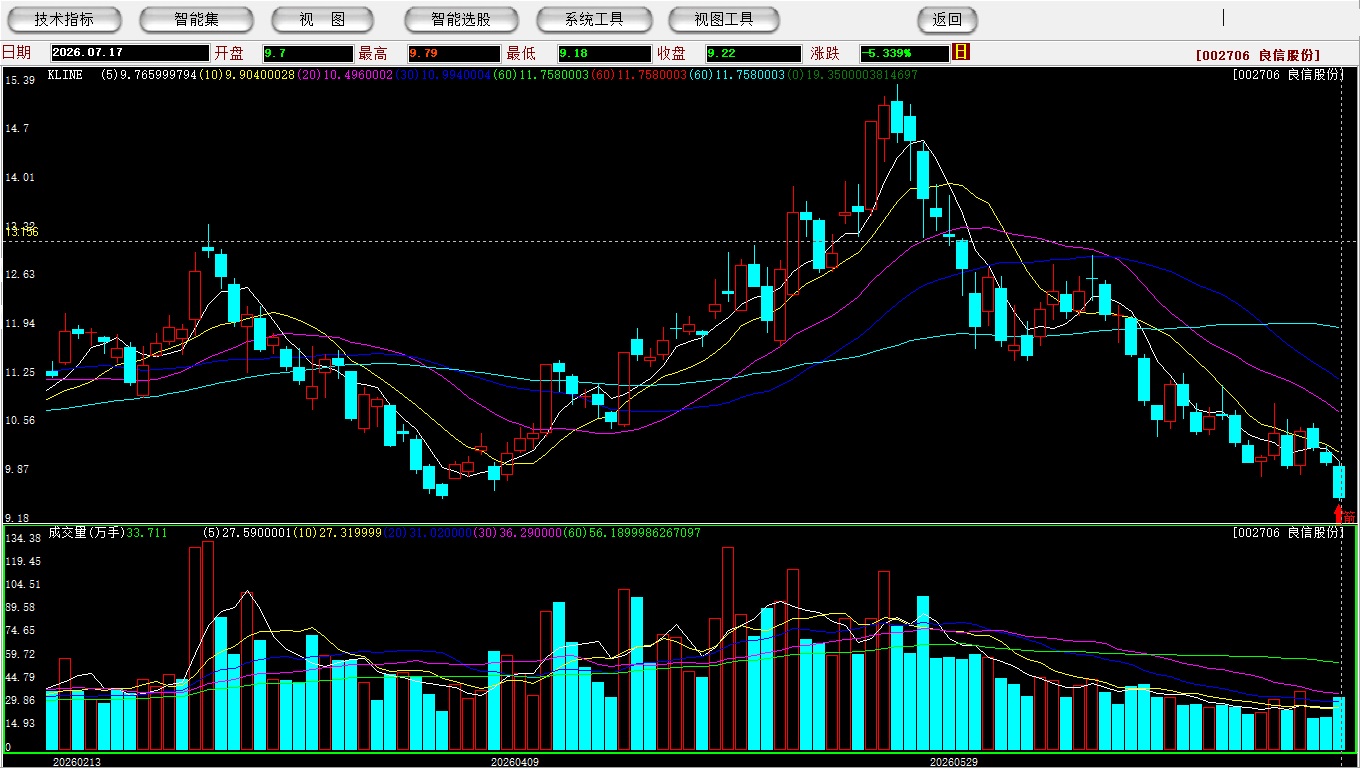This screenshot has height=768, width=1360.
Task: Click the 涨跌 label
Action: [825, 53]
